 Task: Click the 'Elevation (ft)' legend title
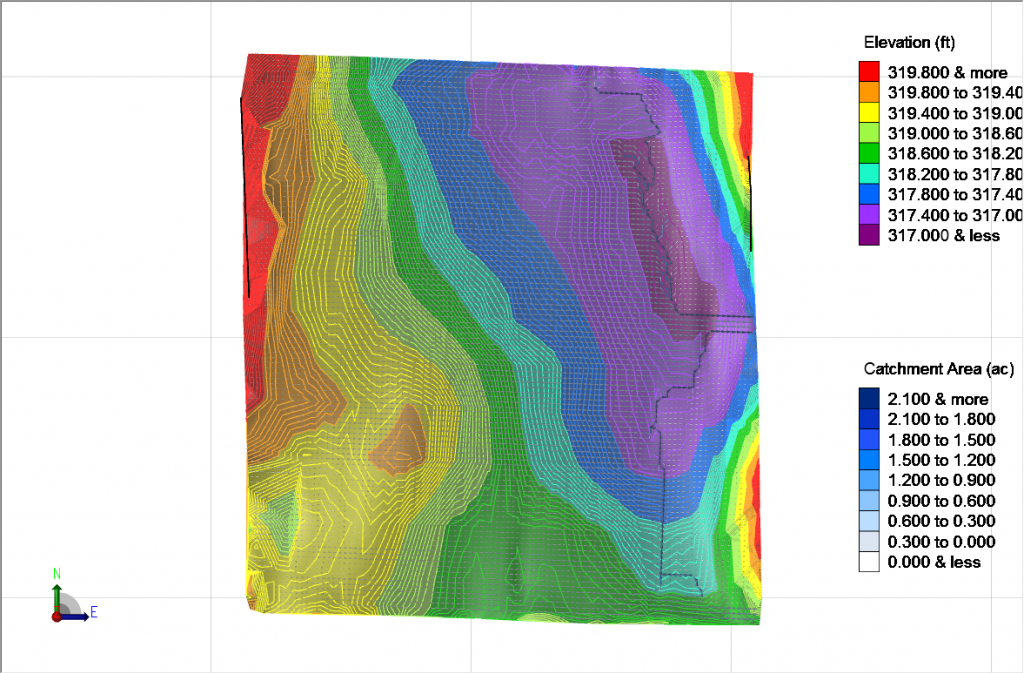(909, 43)
